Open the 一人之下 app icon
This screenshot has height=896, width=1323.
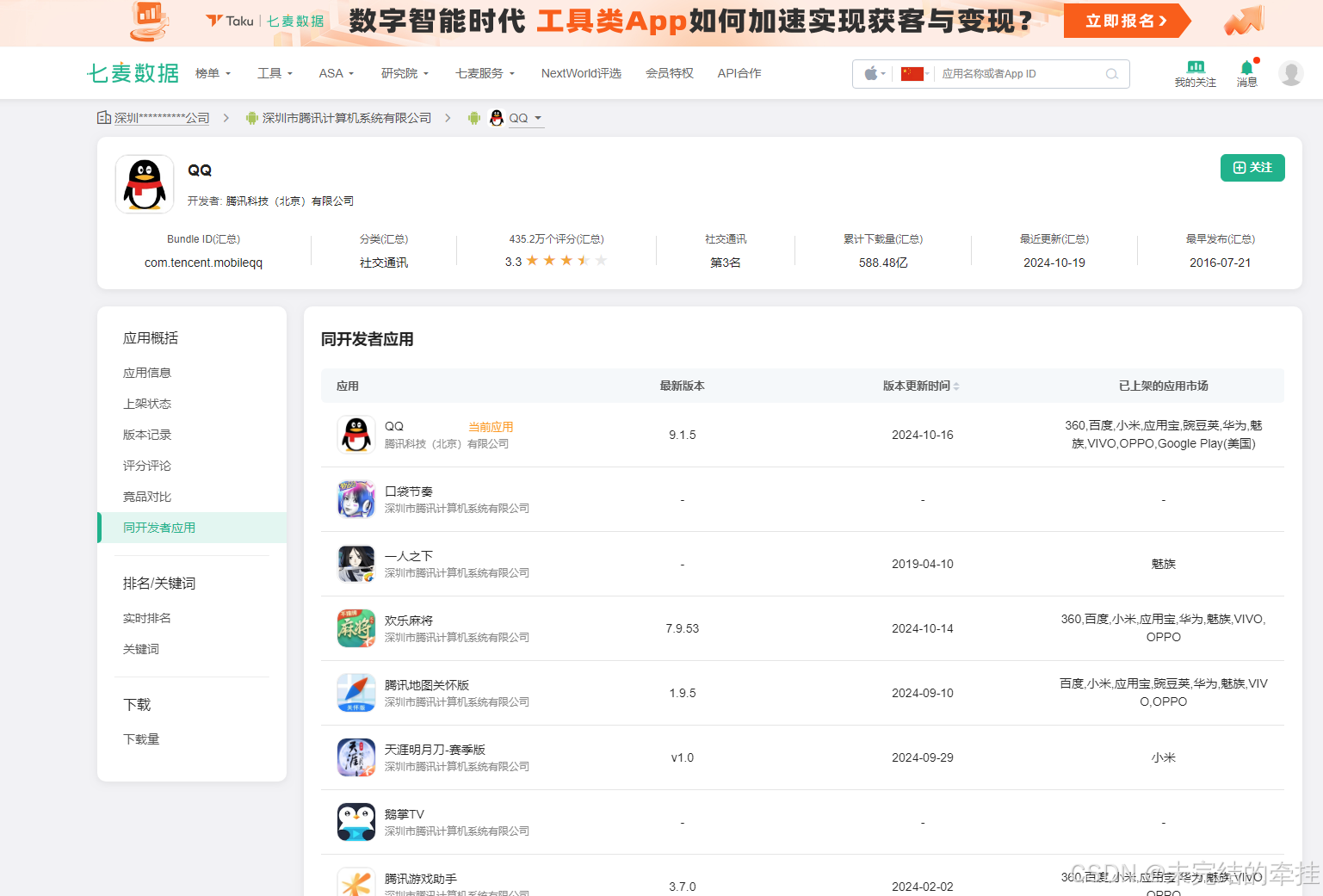pos(356,564)
